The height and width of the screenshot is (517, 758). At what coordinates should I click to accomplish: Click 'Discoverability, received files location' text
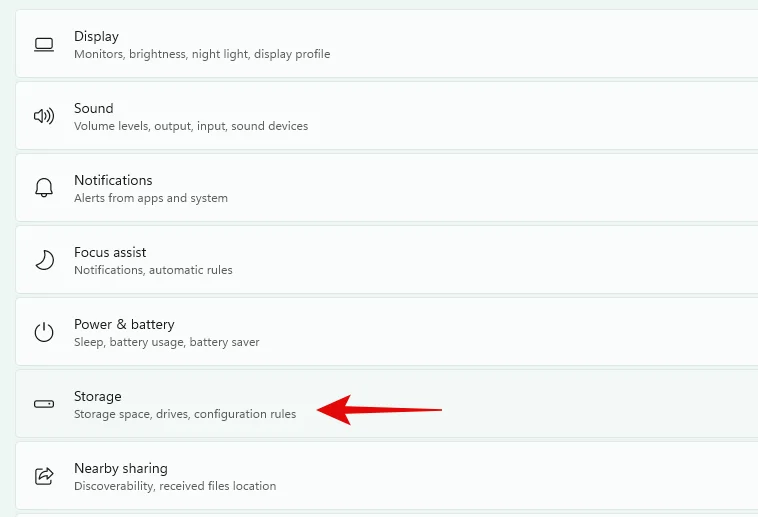(175, 486)
